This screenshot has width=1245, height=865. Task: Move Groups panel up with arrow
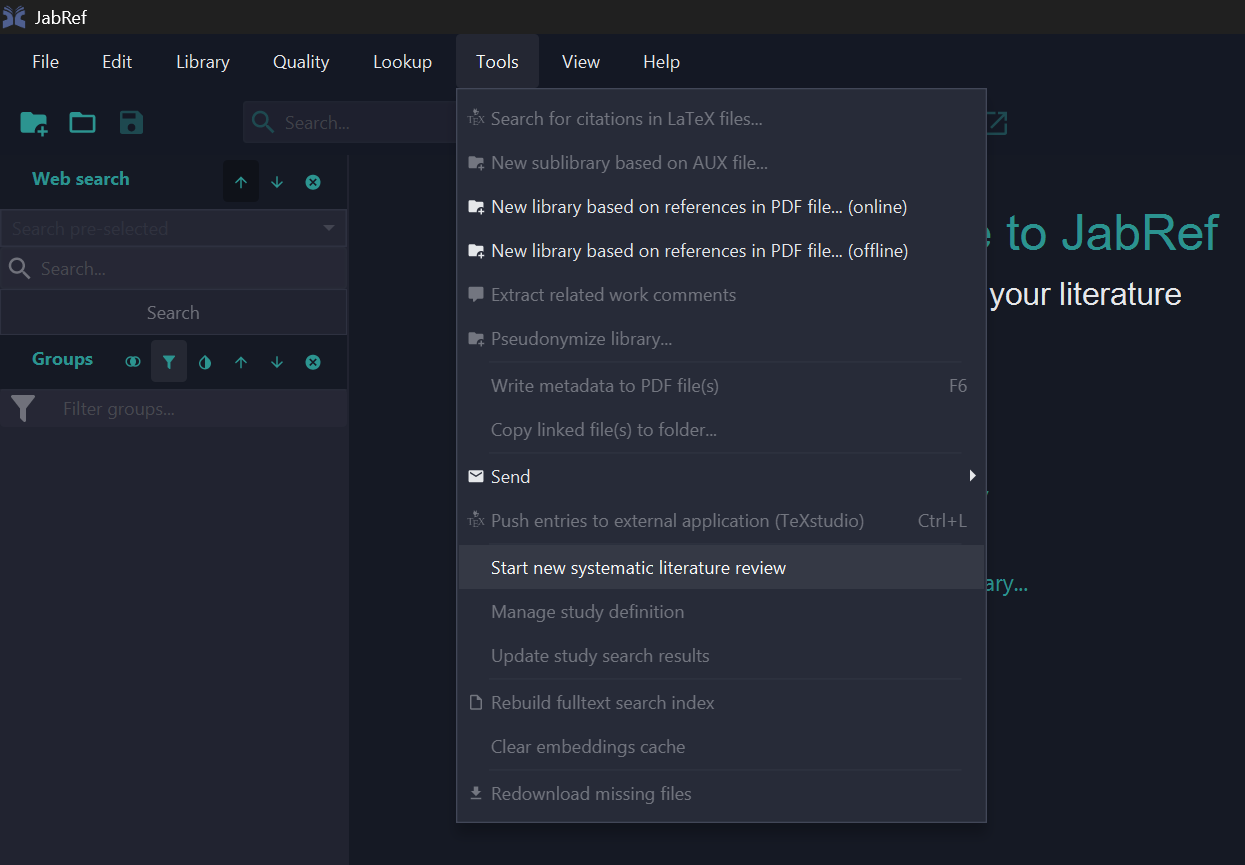241,362
